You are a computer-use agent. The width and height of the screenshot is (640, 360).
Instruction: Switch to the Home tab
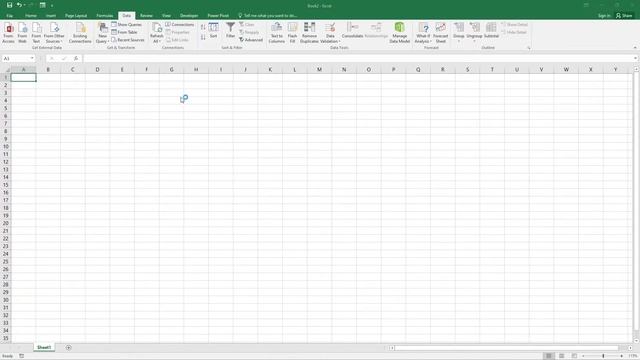click(31, 16)
